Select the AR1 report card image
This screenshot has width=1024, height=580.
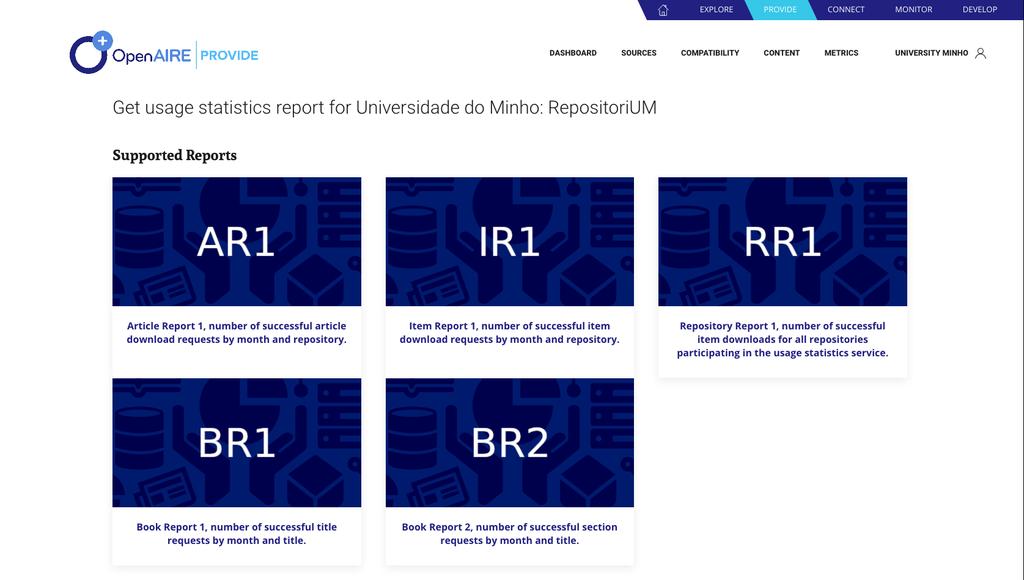pyautogui.click(x=236, y=242)
